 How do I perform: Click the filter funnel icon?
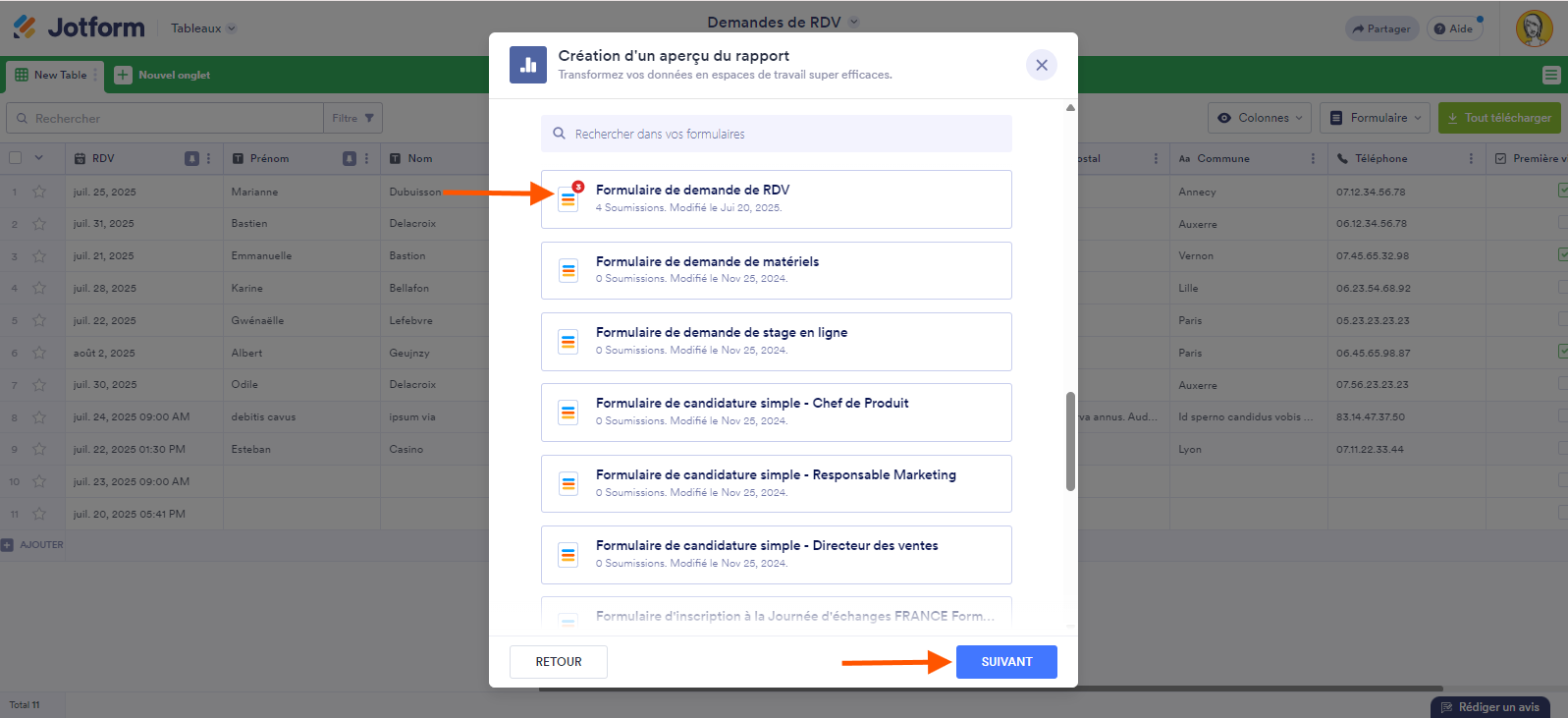pyautogui.click(x=369, y=118)
